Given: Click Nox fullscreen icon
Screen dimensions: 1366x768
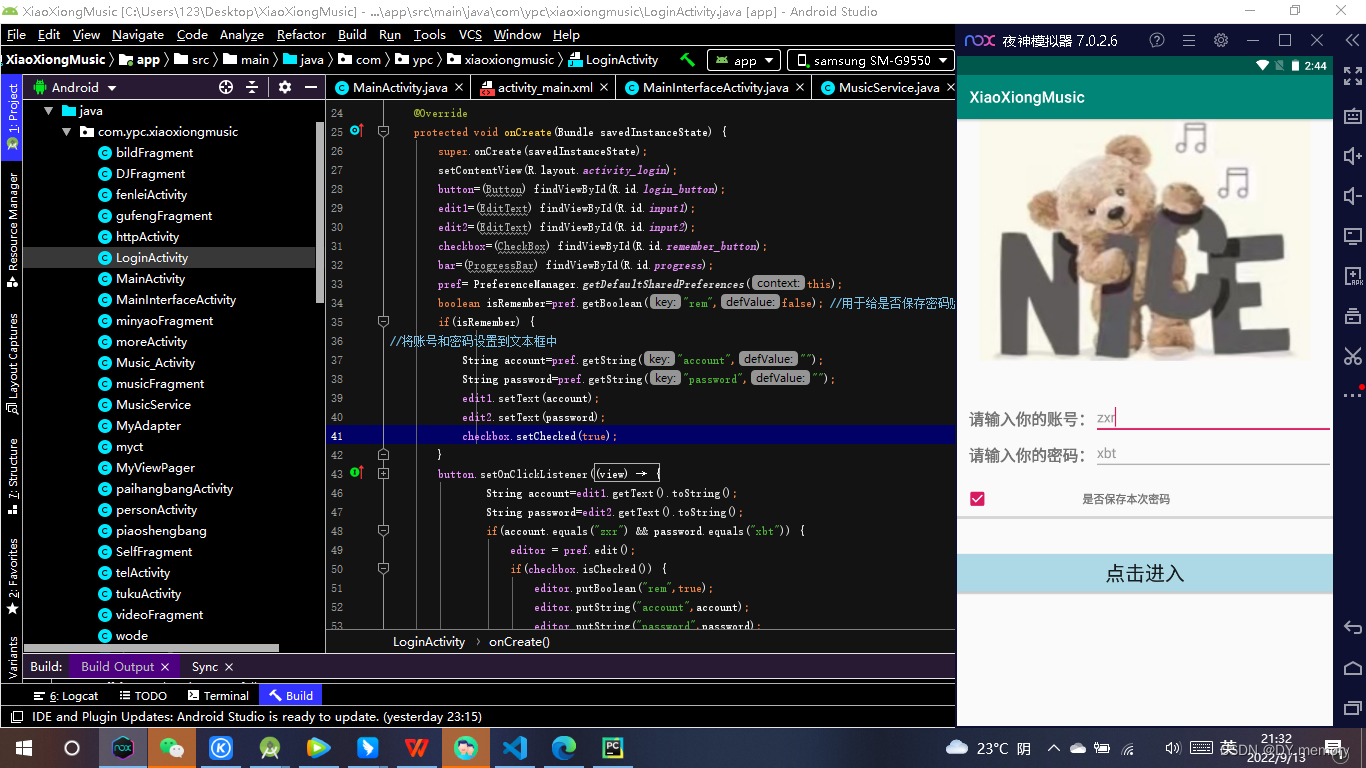Looking at the screenshot, I should tap(1352, 76).
